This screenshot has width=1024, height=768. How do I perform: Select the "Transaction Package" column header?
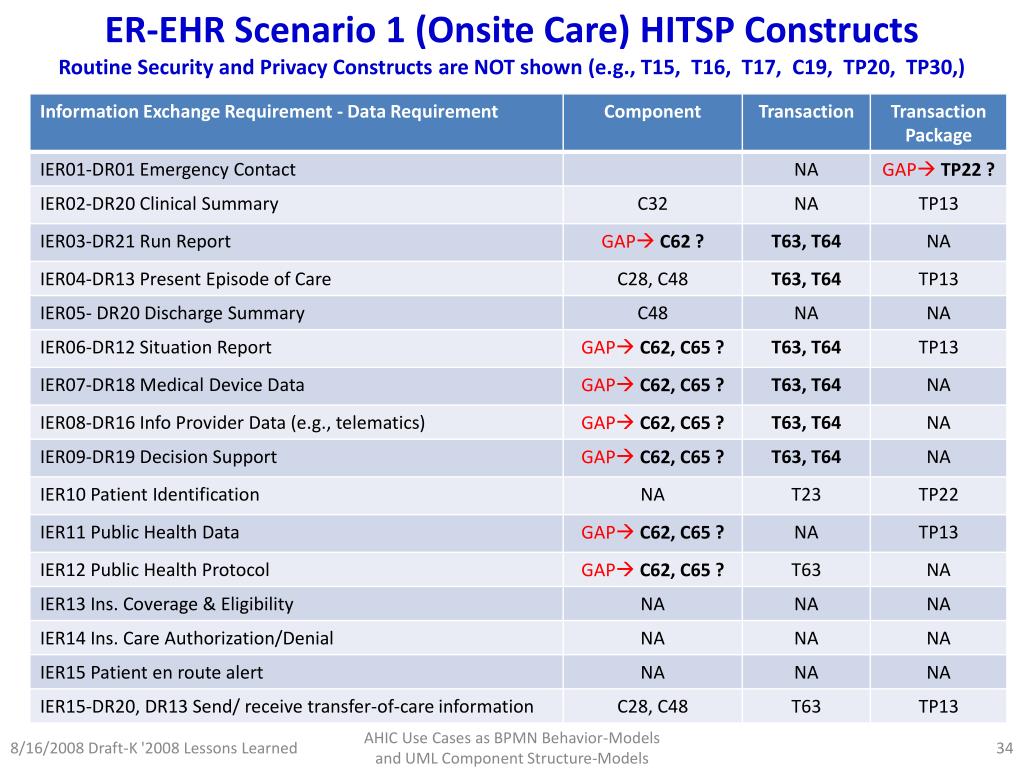point(938,123)
